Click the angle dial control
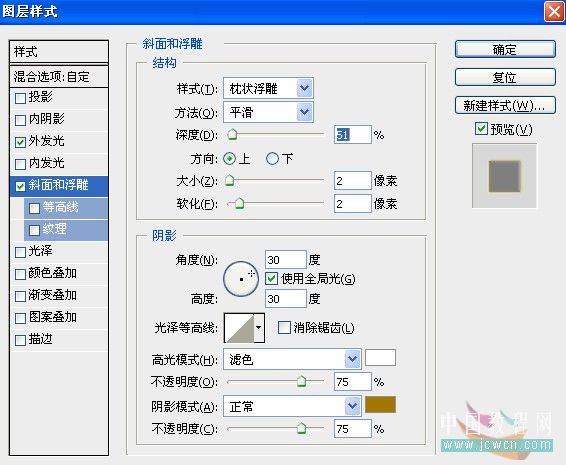This screenshot has height=465, width=566. click(x=241, y=279)
